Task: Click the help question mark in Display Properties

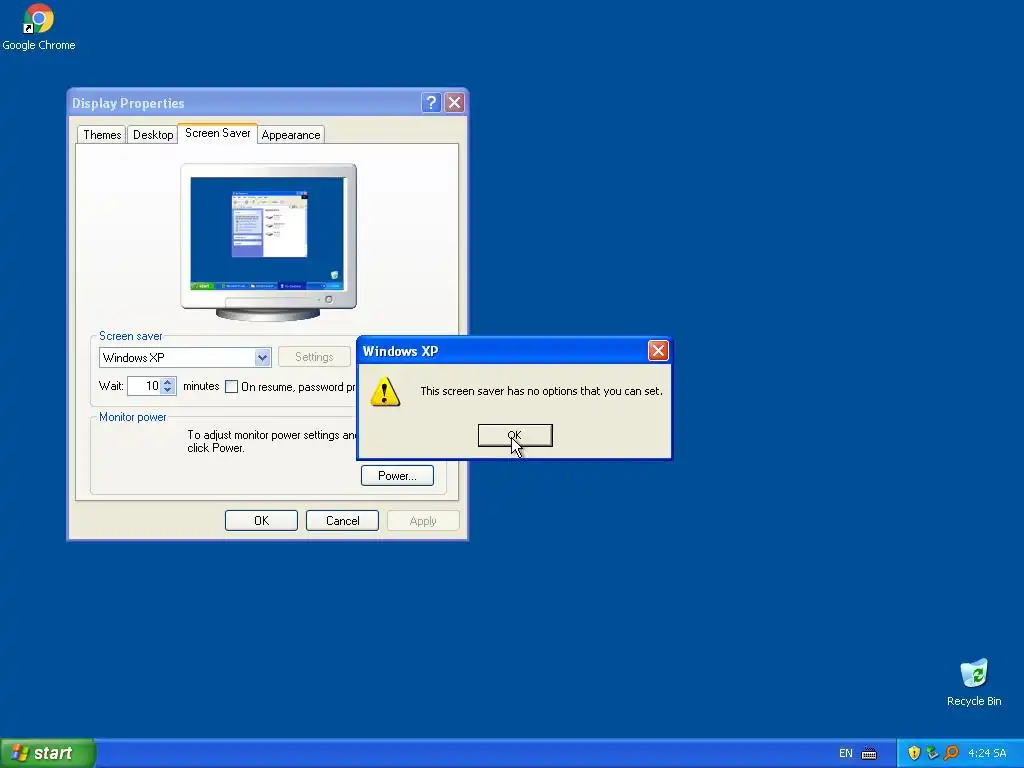Action: pyautogui.click(x=431, y=103)
